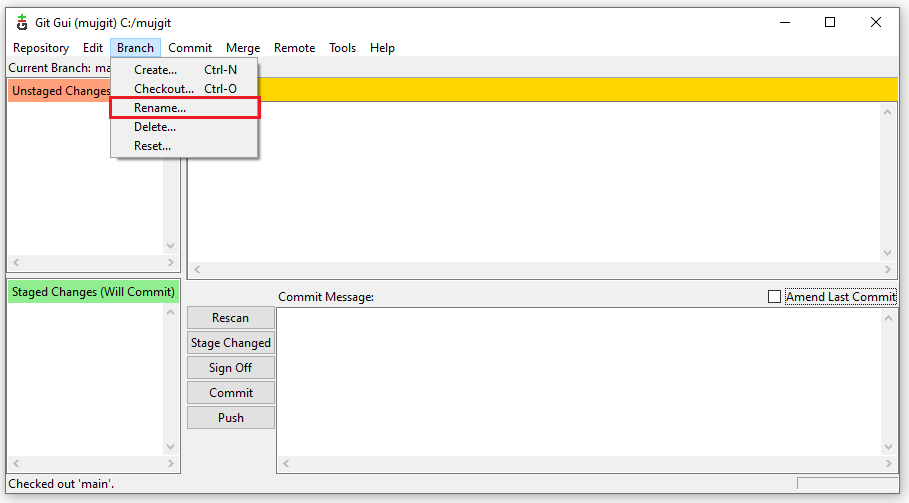
Task: Click the Commit Message label
Action: click(326, 297)
